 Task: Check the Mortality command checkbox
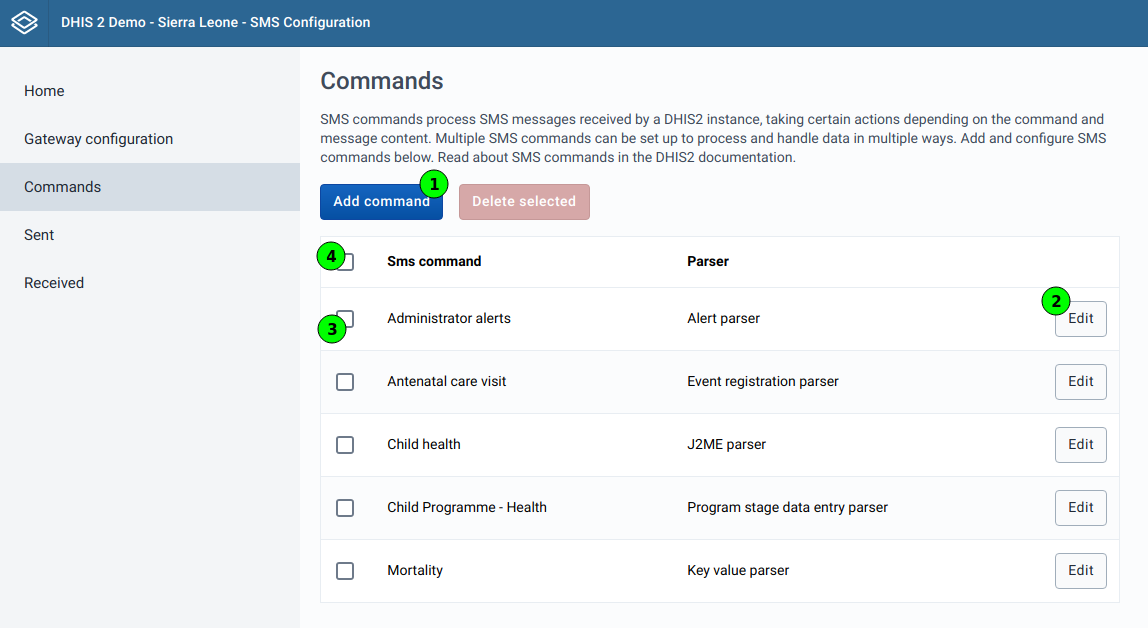[345, 570]
